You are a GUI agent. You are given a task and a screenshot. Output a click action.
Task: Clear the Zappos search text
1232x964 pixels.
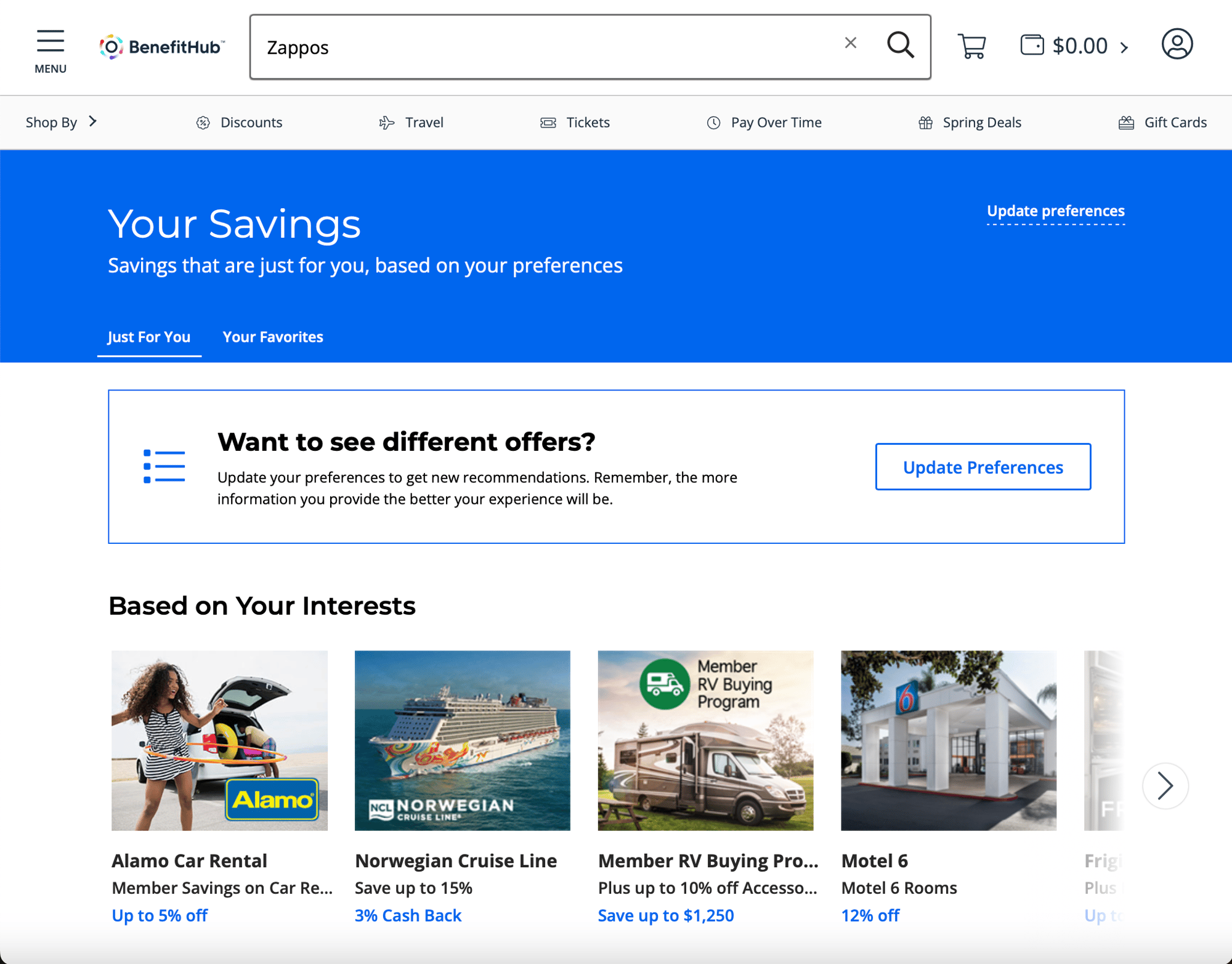[x=850, y=43]
